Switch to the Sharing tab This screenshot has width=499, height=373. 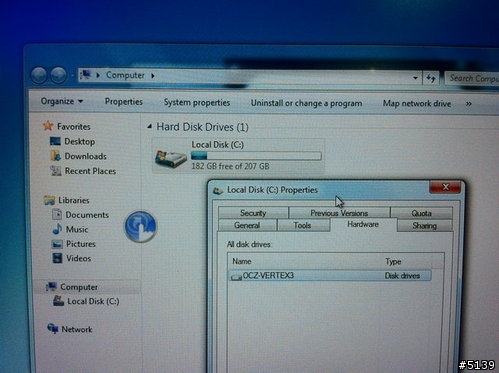(424, 226)
